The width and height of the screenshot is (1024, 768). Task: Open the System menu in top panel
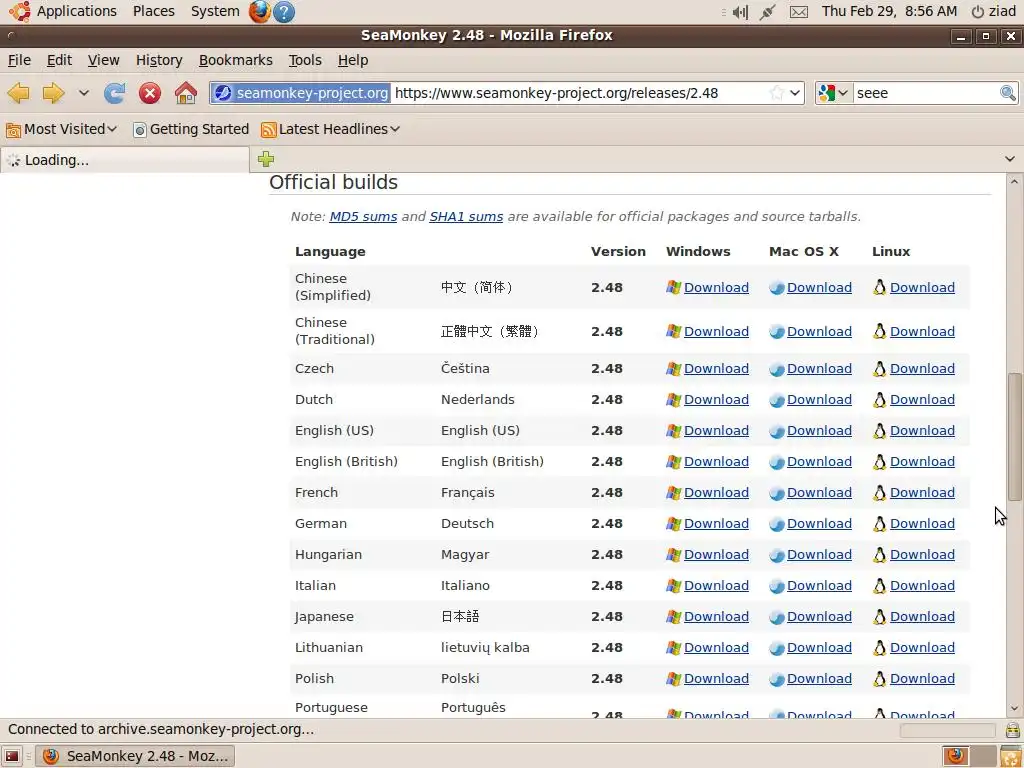point(215,11)
